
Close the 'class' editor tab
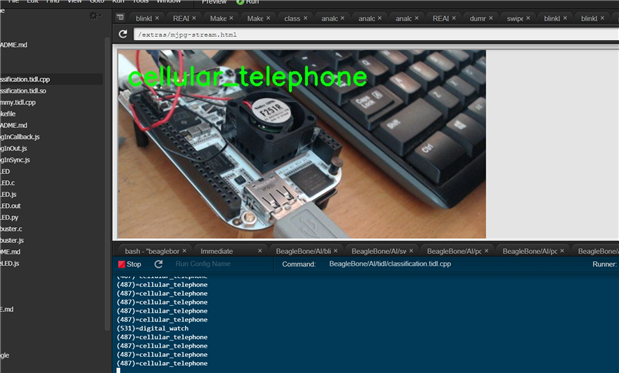306,18
